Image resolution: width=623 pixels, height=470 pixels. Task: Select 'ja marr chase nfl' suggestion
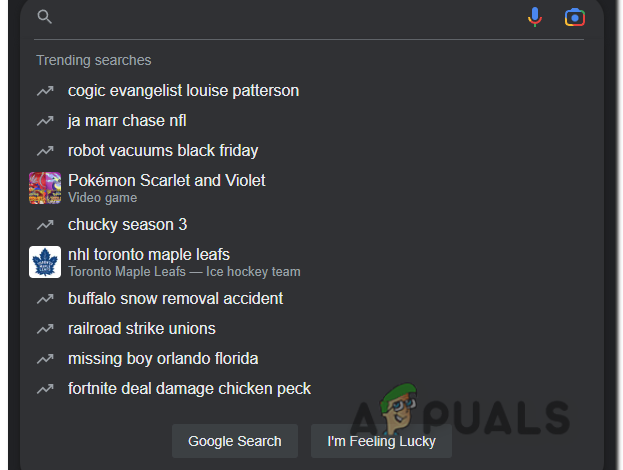click(127, 121)
